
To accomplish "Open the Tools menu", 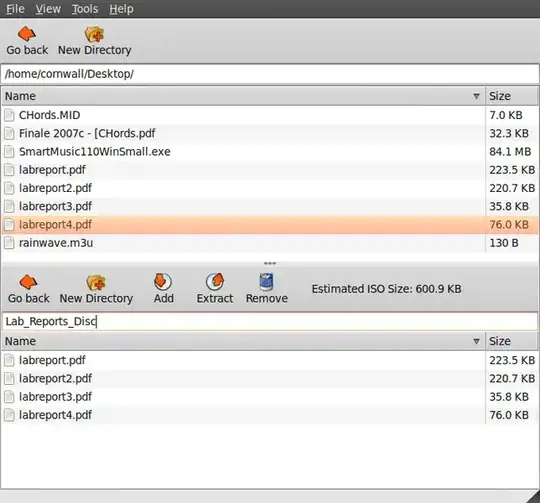I will tap(85, 9).
